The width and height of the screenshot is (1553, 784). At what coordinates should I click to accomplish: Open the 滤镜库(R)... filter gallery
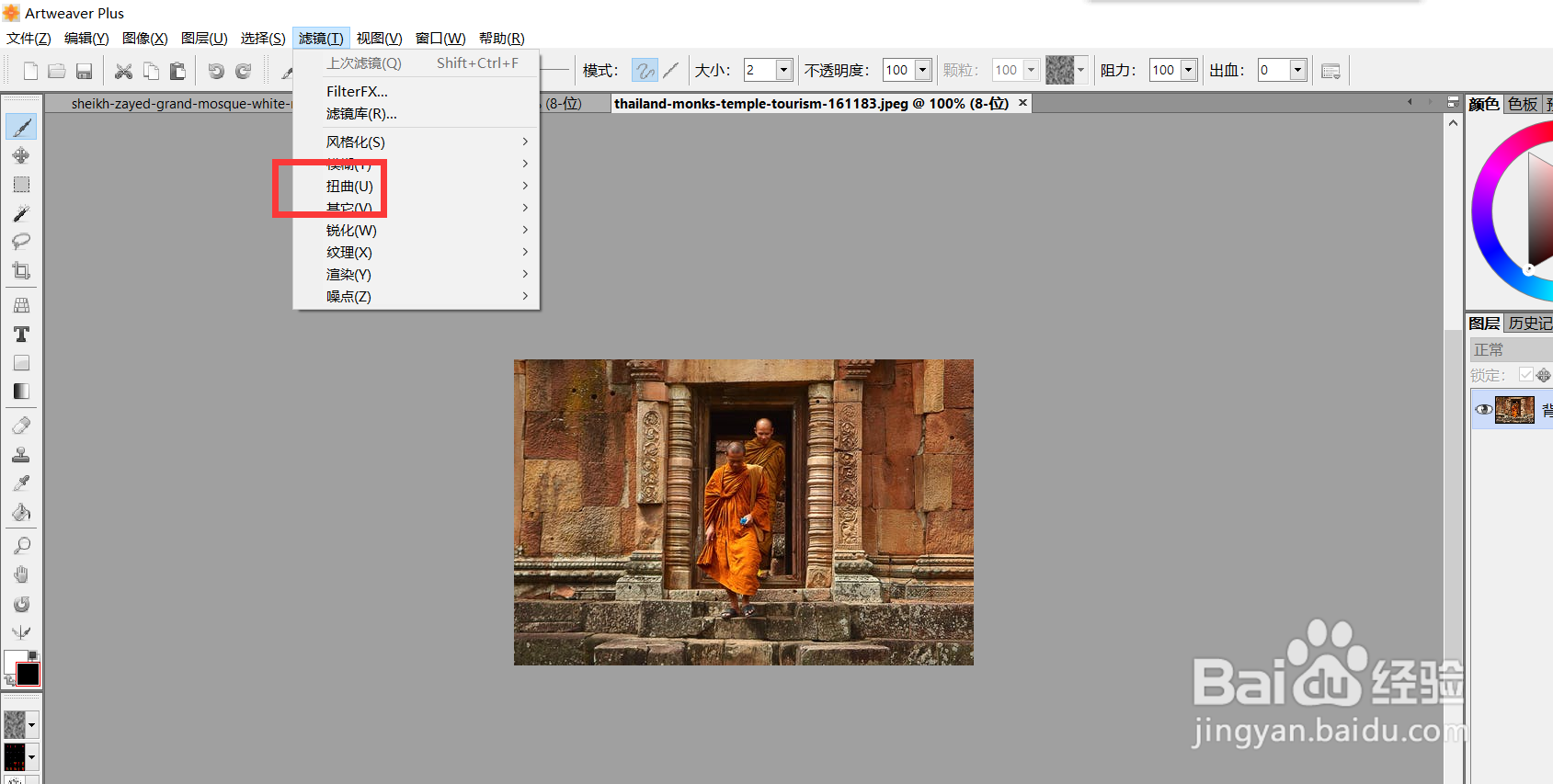tap(361, 114)
